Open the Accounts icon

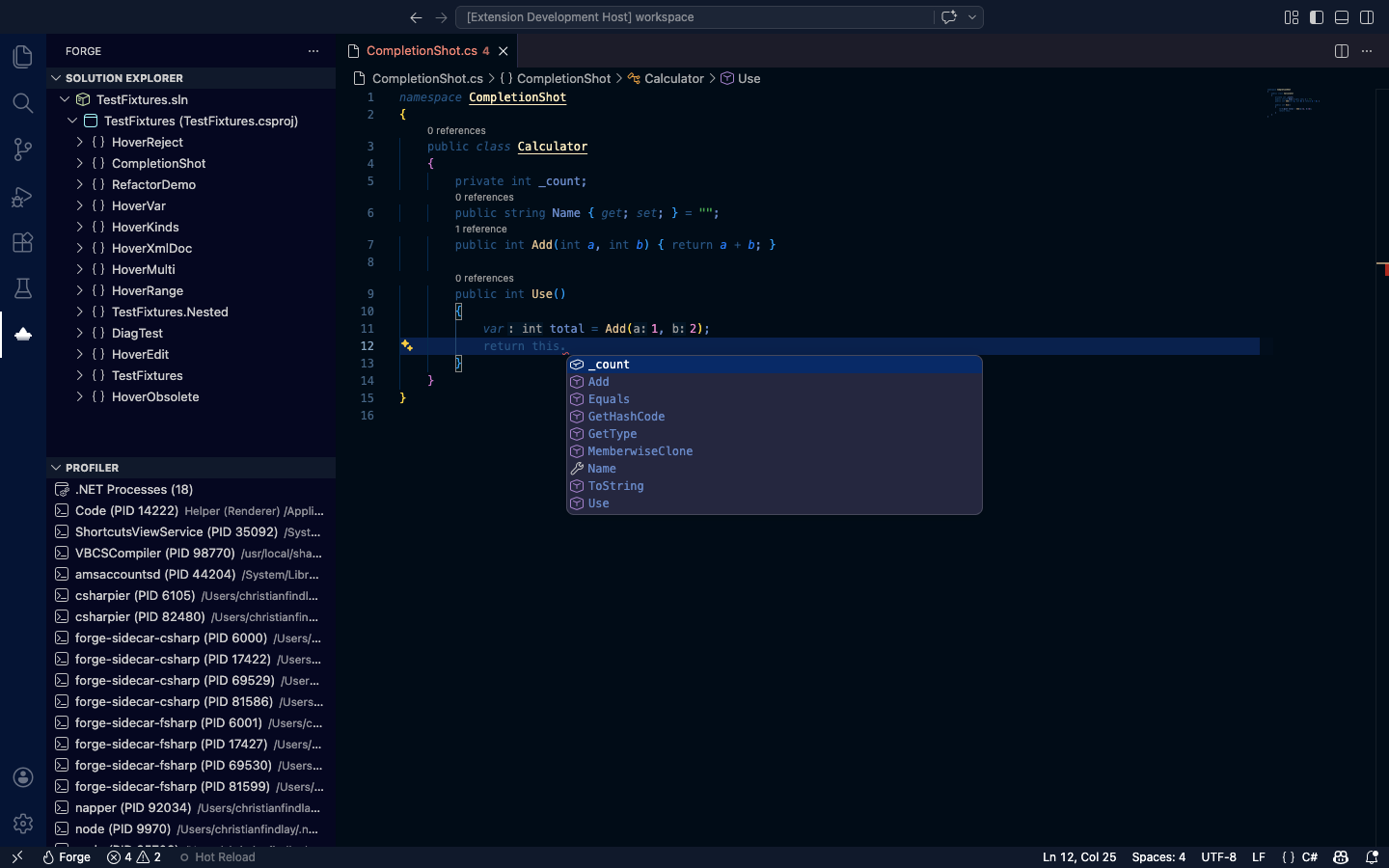(23, 777)
